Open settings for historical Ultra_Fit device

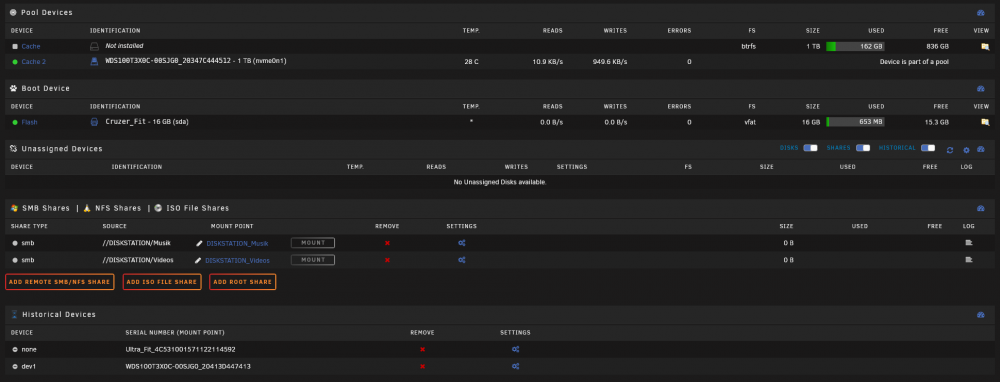click(515, 349)
